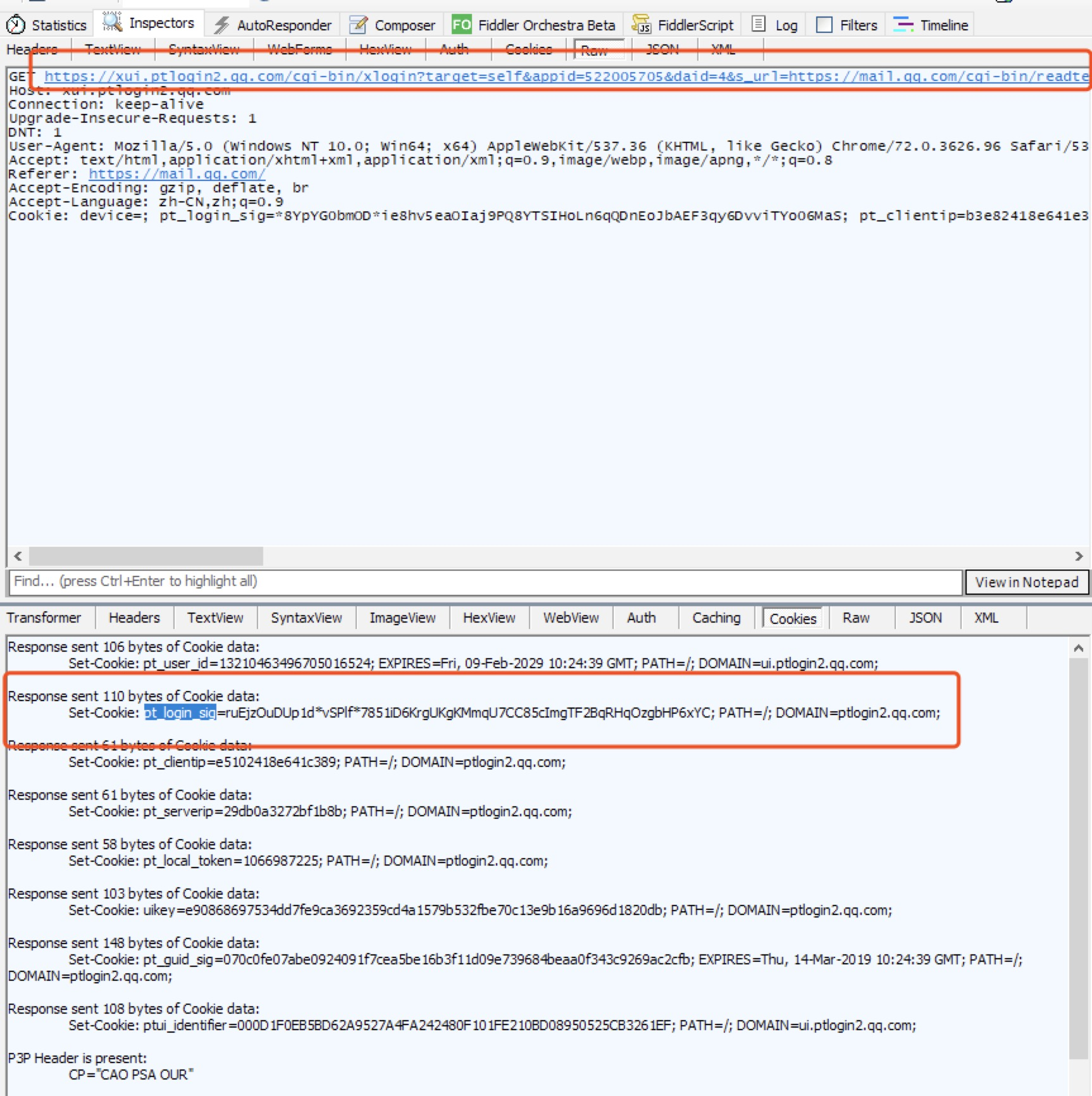
Task: Open the xui.ptlogin2.qq.com GET request URL
Action: click(x=566, y=77)
